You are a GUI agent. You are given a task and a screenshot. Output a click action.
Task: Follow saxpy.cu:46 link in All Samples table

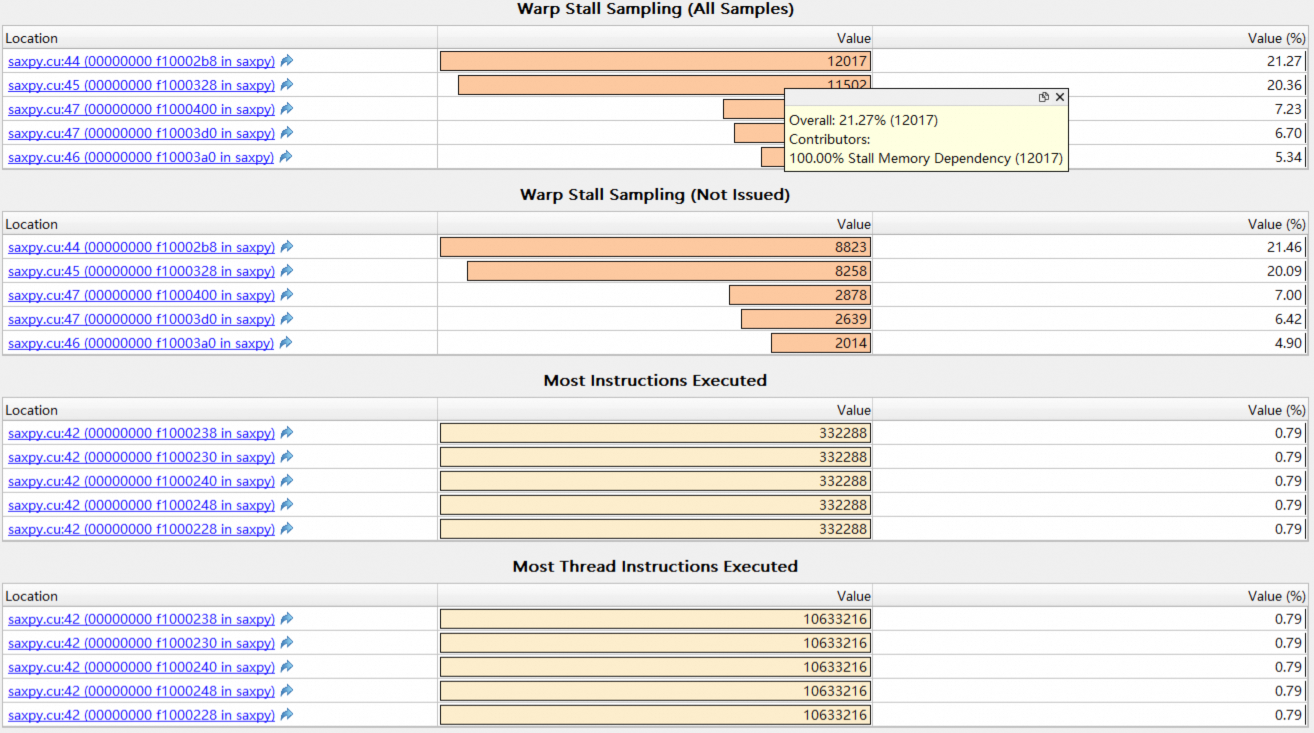pos(141,157)
